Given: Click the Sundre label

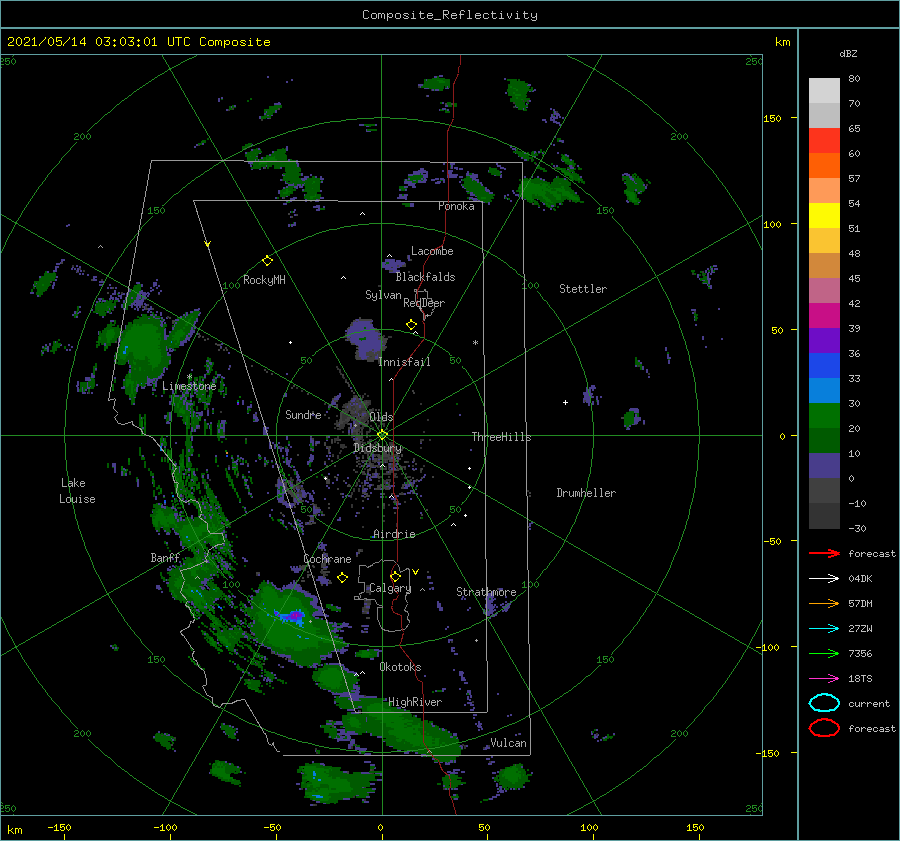Looking at the screenshot, I should 303,414.
